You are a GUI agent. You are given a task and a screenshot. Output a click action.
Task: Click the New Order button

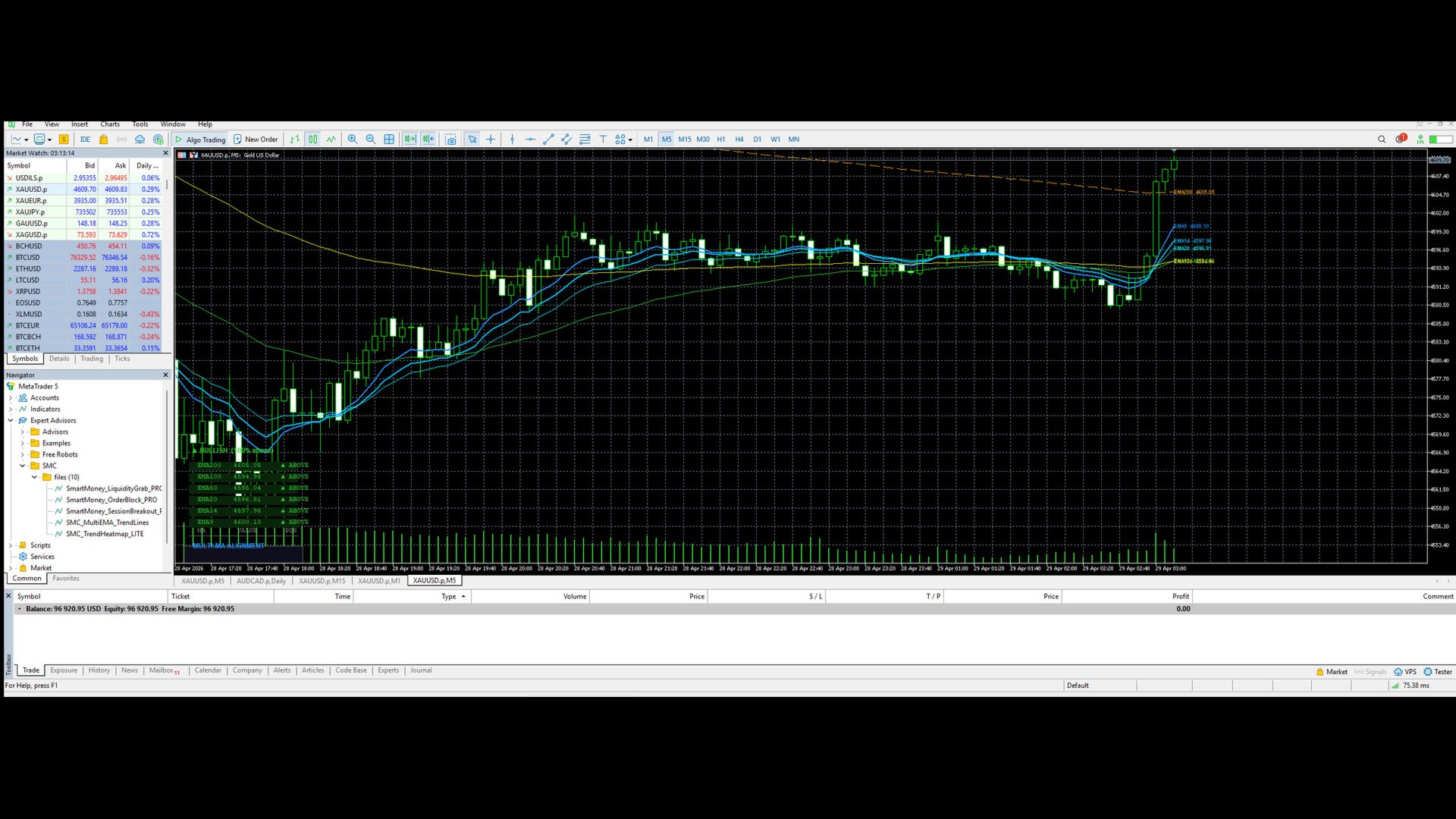[256, 140]
